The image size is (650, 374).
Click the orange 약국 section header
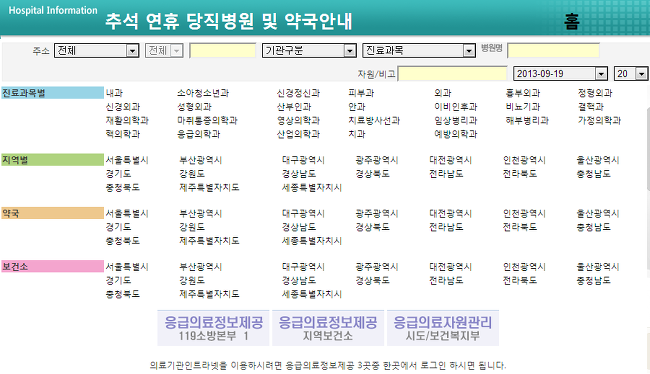tap(52, 214)
